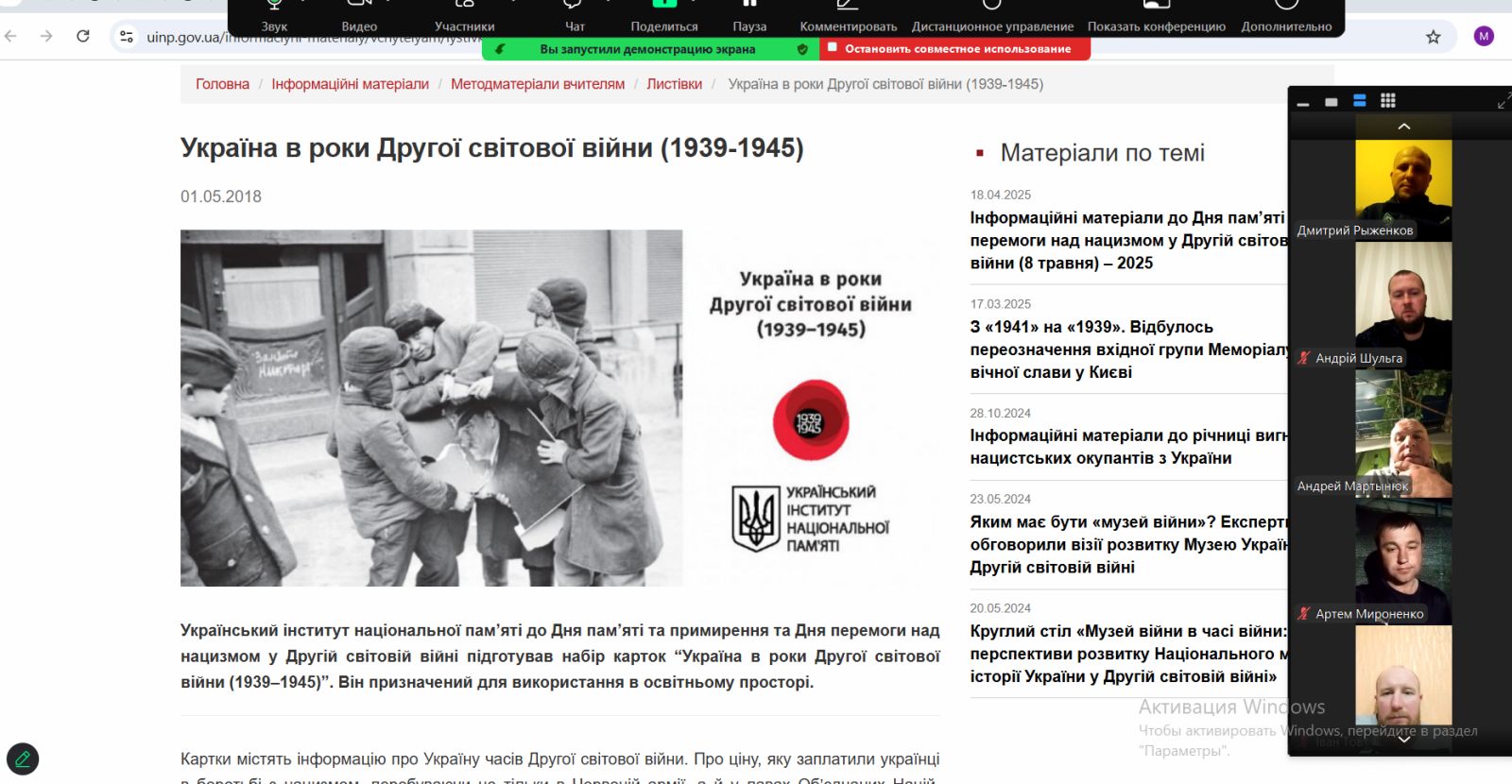Open Інформаційні матеріали breadcrumb

[x=350, y=84]
